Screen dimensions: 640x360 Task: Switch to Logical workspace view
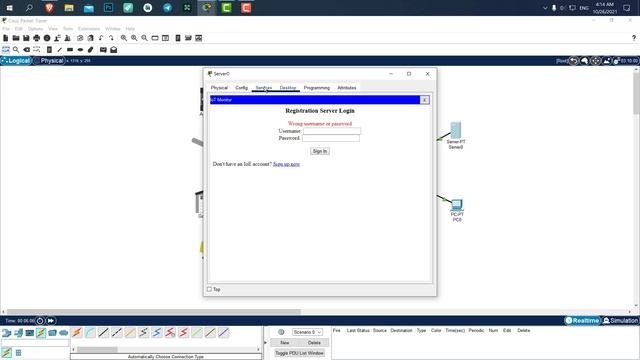16,60
